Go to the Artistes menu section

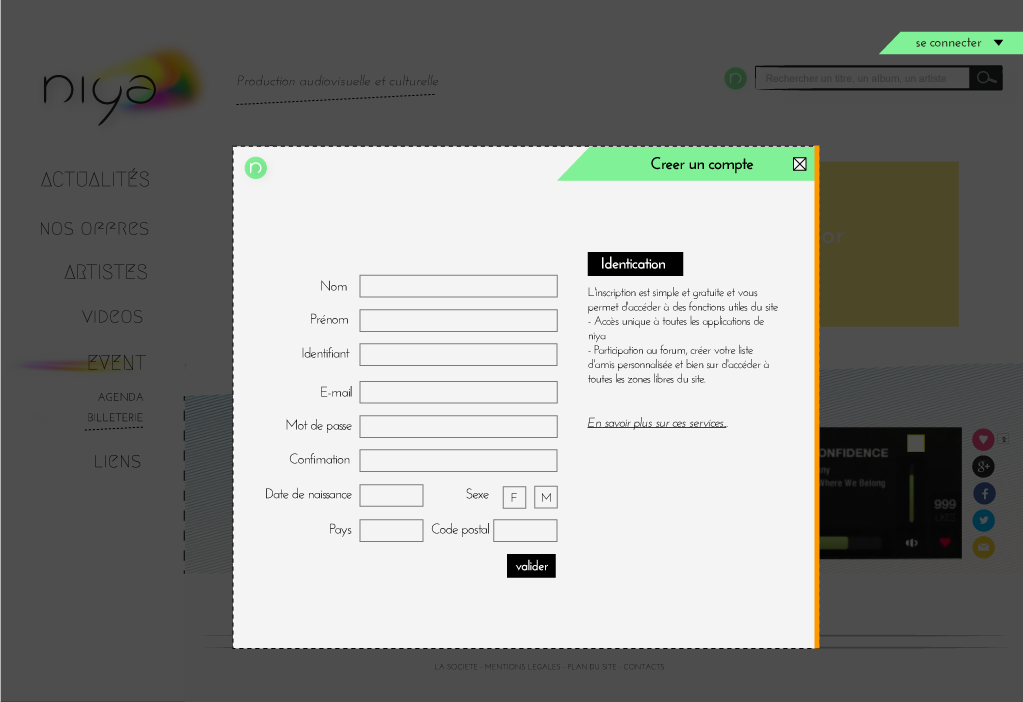106,272
